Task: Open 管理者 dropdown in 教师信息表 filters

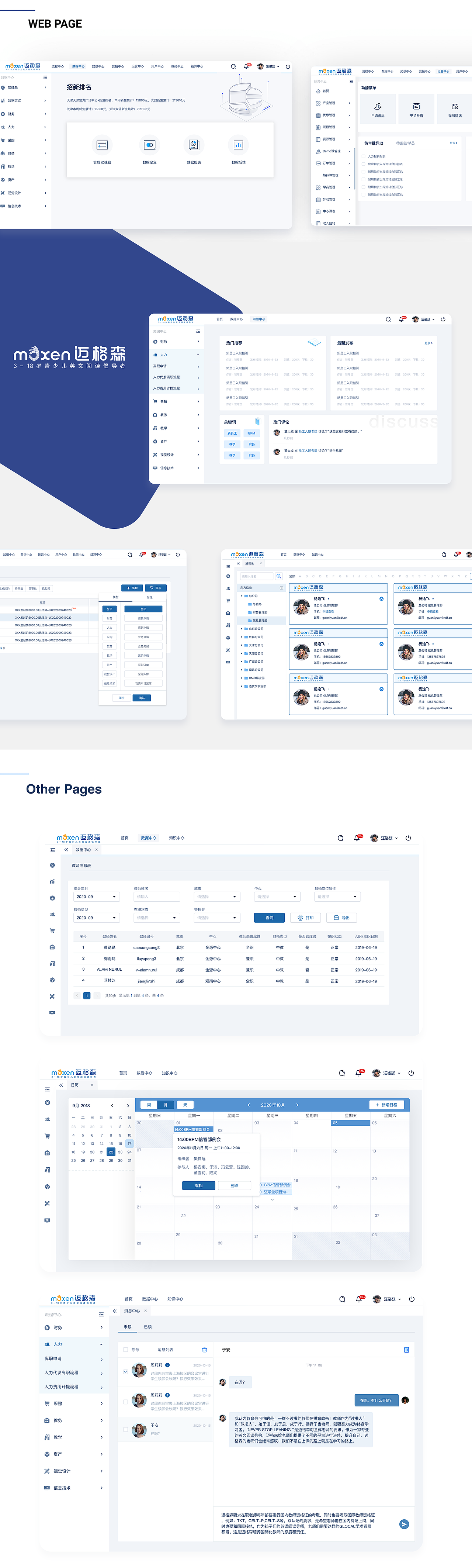Action: (216, 917)
